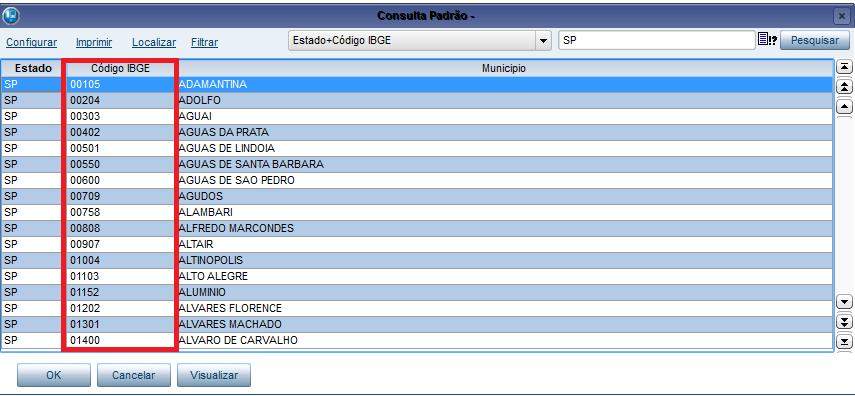This screenshot has width=855, height=396.
Task: Click SP state cell in ALUMINIO row
Action: 32,292
